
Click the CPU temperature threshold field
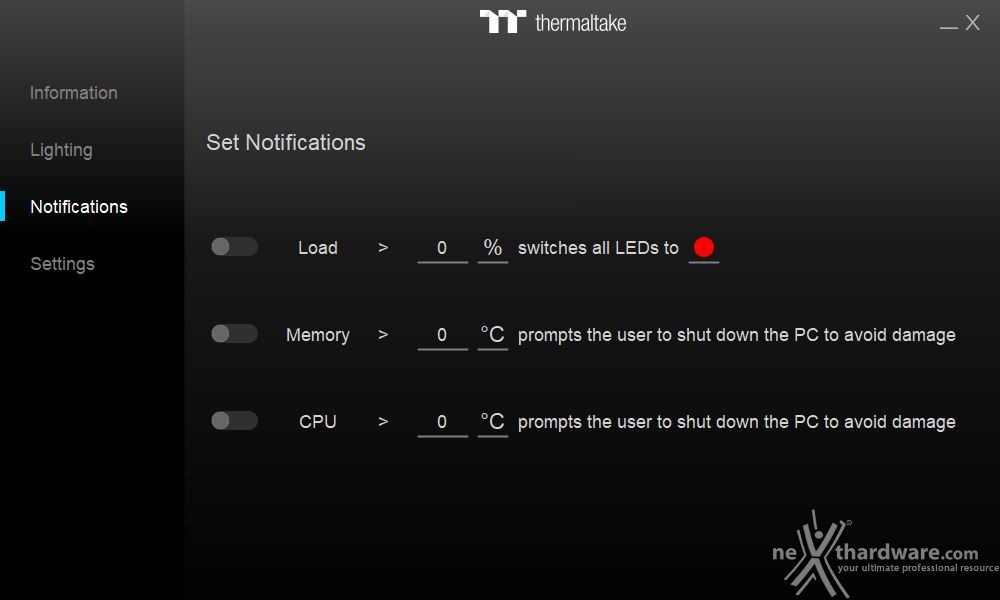point(442,422)
